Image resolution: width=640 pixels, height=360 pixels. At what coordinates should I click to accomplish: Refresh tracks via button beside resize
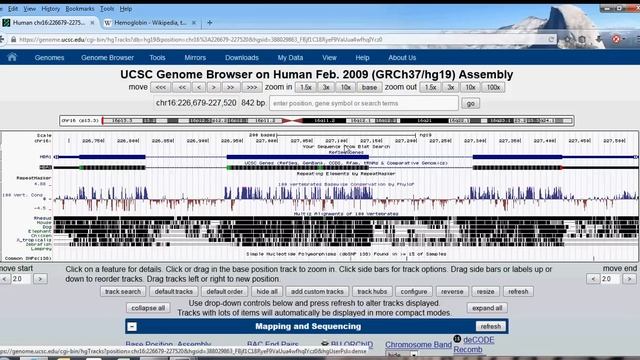(518, 291)
